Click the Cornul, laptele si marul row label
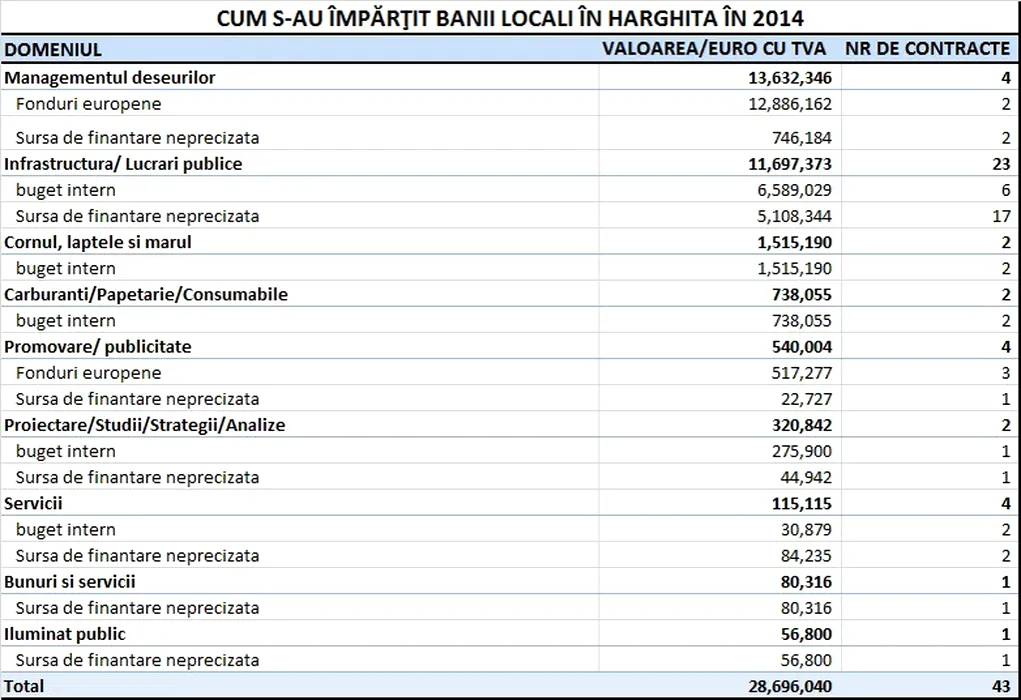The height and width of the screenshot is (700, 1021). click(x=98, y=242)
